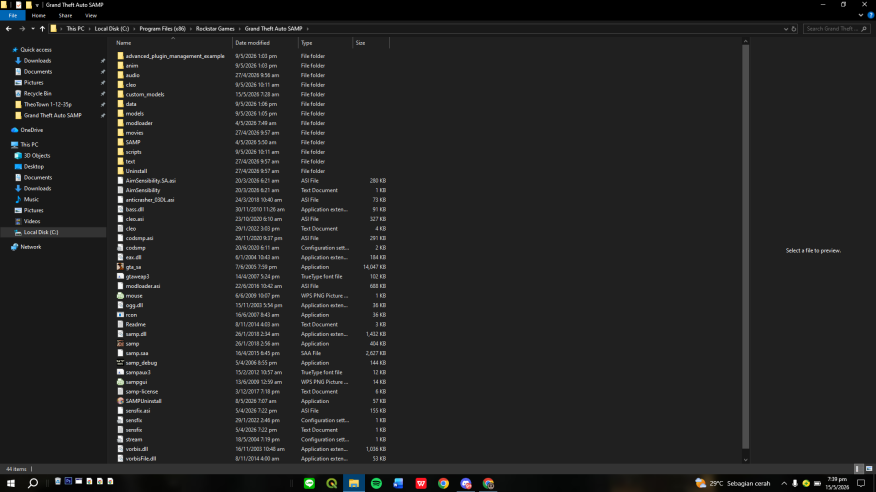The width and height of the screenshot is (876, 492).
Task: Open Spotify from the taskbar
Action: pos(376,483)
